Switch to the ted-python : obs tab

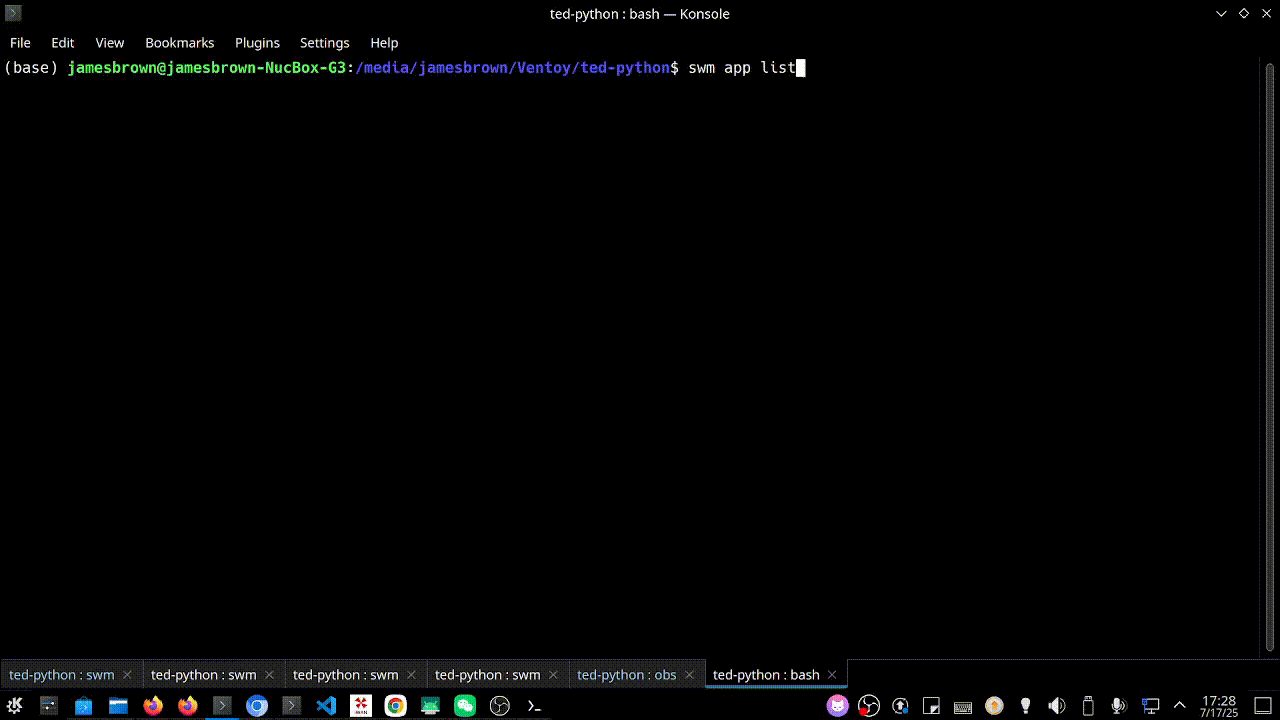(627, 674)
